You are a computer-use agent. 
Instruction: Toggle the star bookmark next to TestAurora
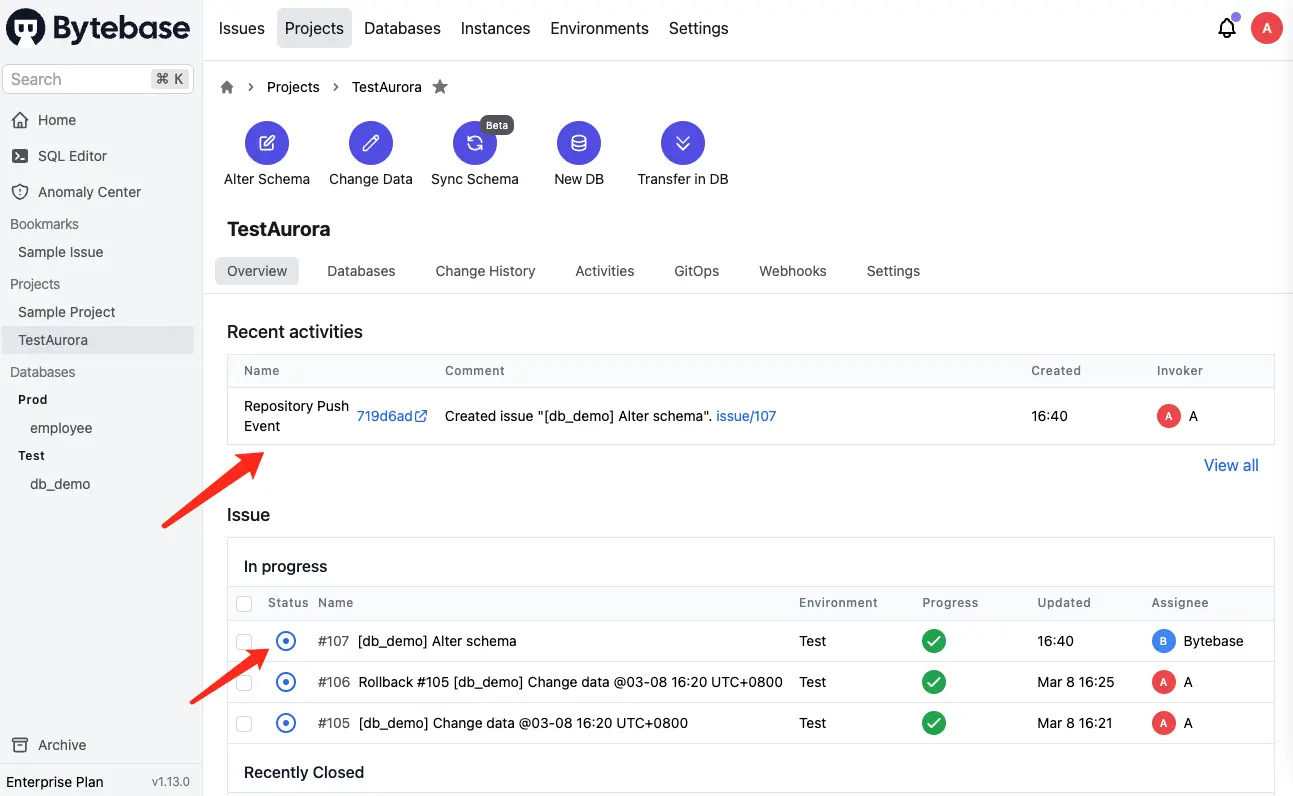coord(440,87)
